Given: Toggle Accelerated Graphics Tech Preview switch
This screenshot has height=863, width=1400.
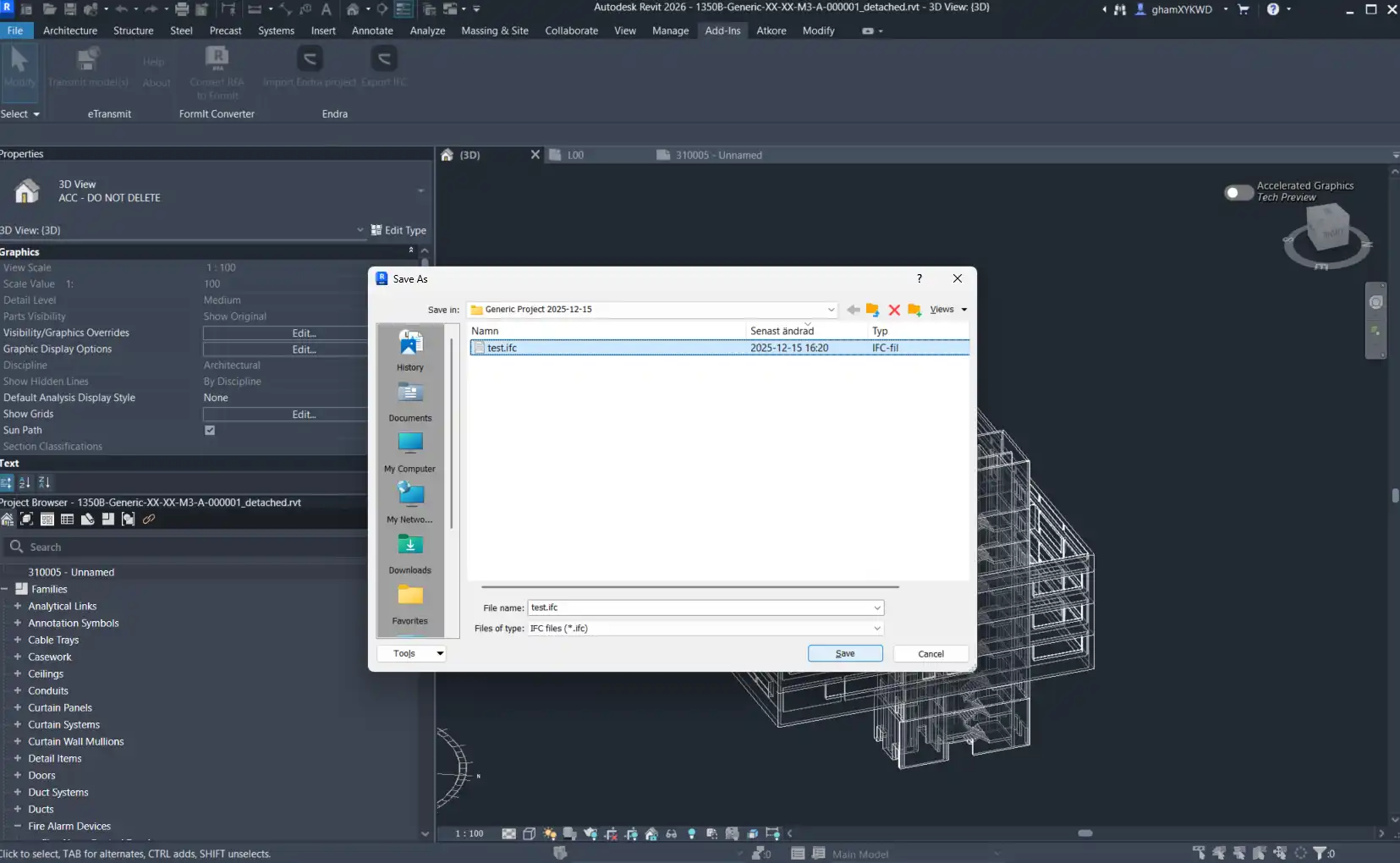Looking at the screenshot, I should 1239,192.
